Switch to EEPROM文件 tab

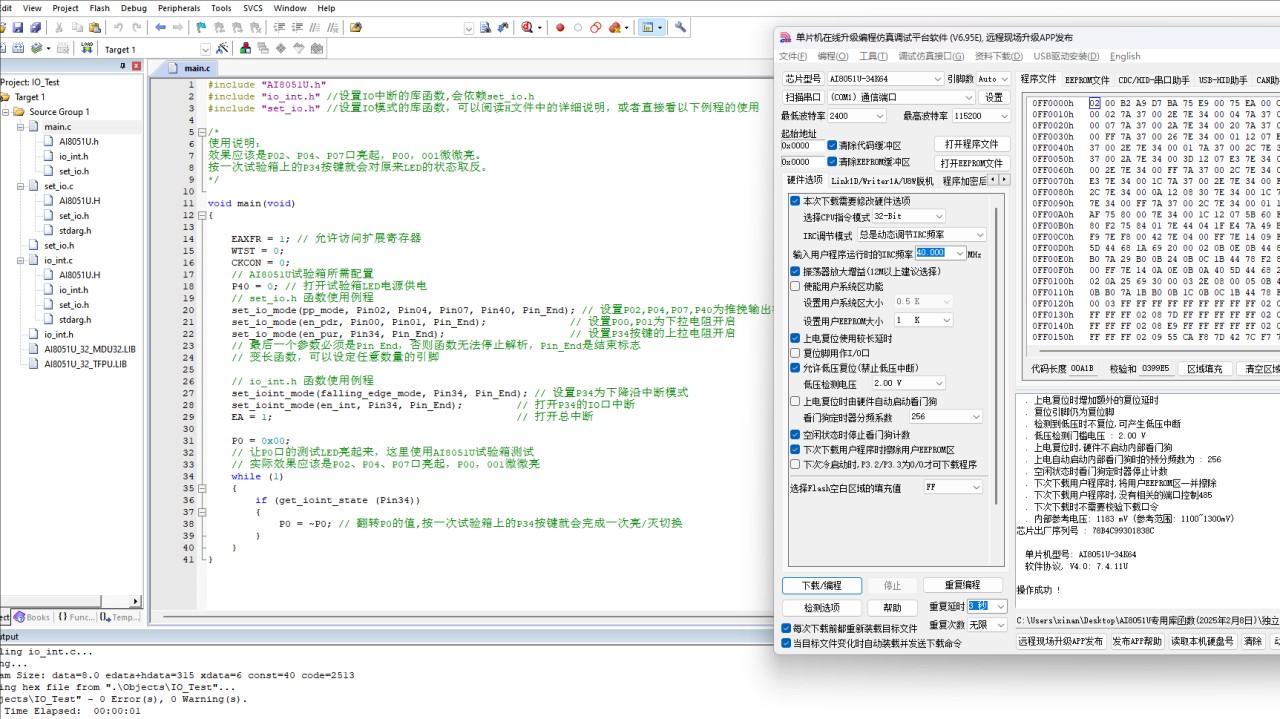pyautogui.click(x=1086, y=79)
